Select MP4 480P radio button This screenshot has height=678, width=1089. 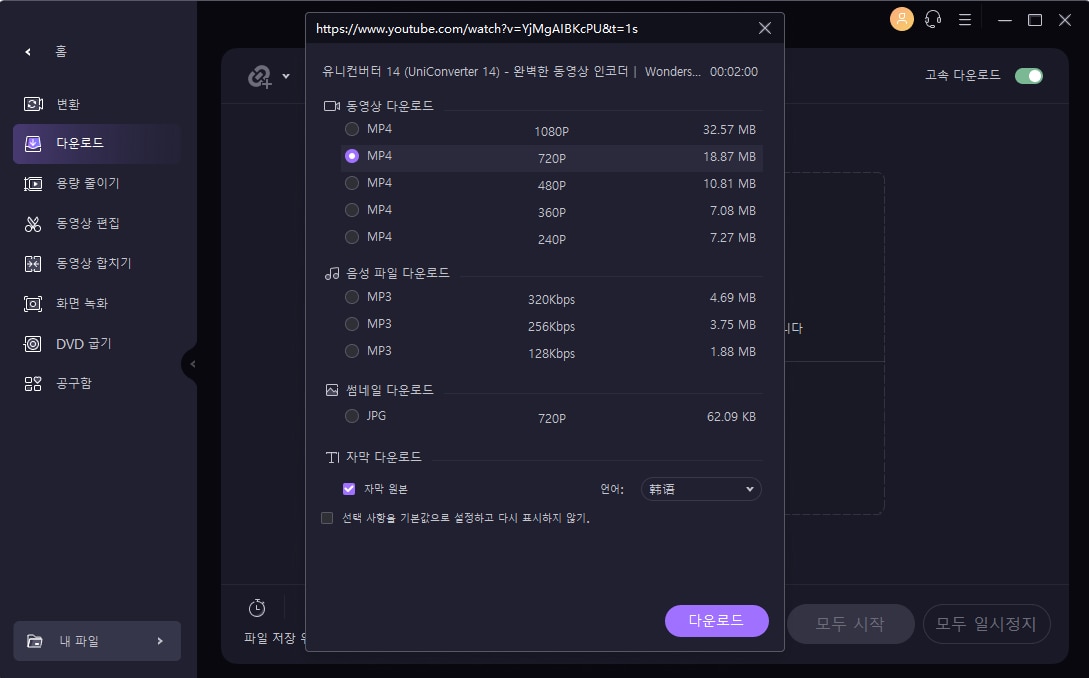click(352, 183)
